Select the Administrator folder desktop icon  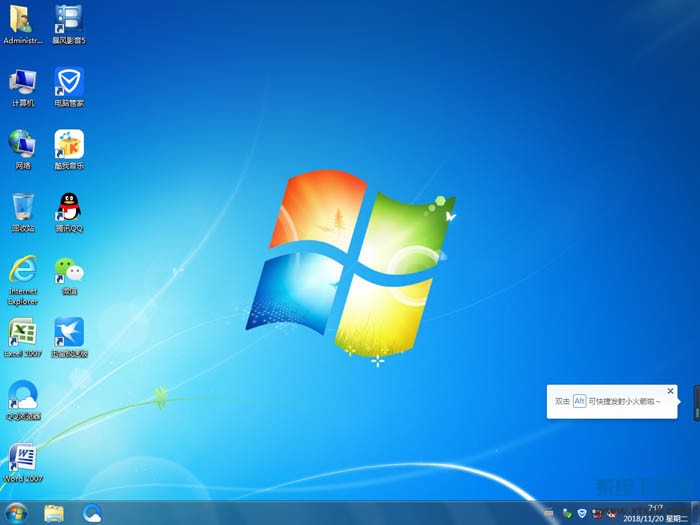pos(22,20)
